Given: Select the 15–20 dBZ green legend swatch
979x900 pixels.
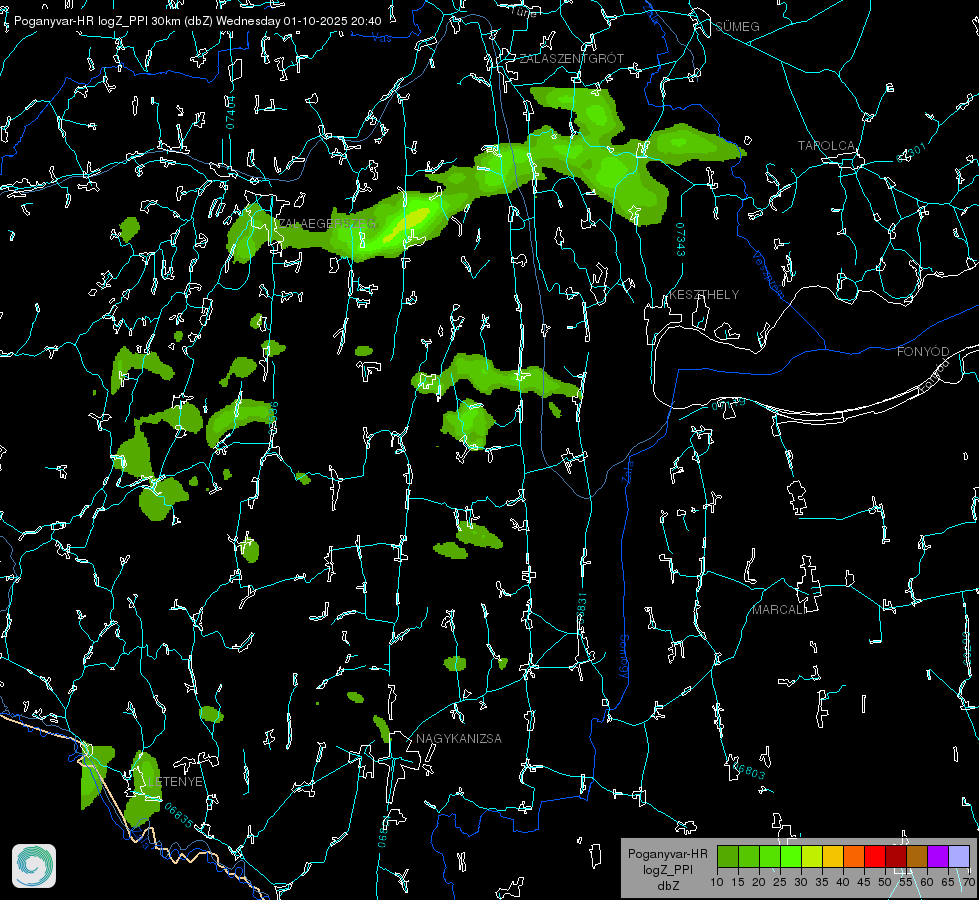Looking at the screenshot, I should pos(749,856).
